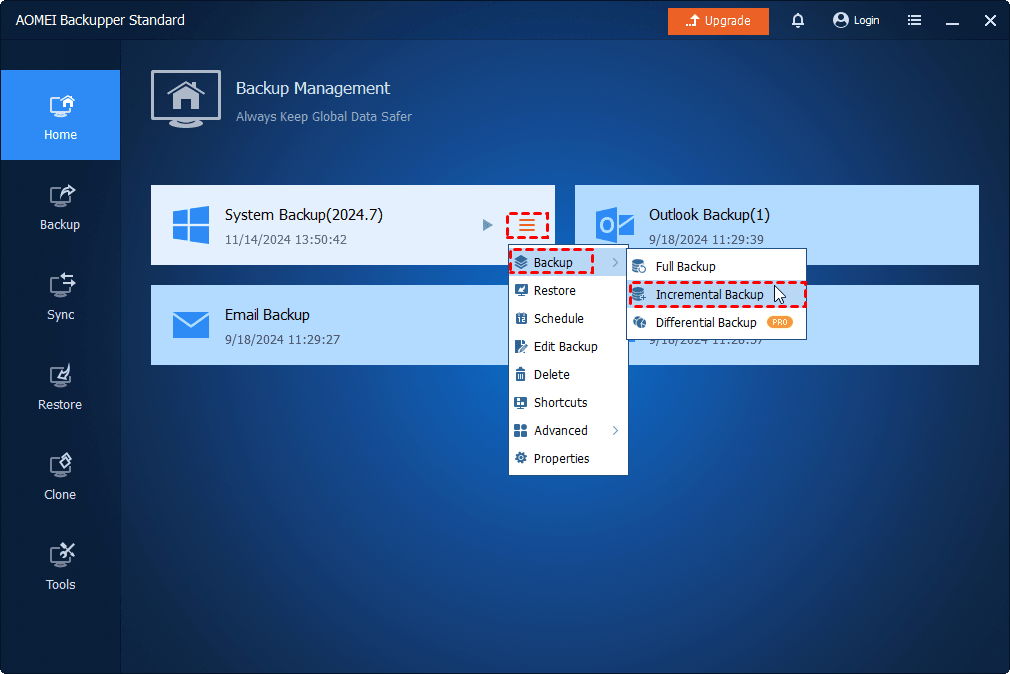Click timestamp 9/18/2024 11:29:27
This screenshot has width=1010, height=674.
coord(282,340)
